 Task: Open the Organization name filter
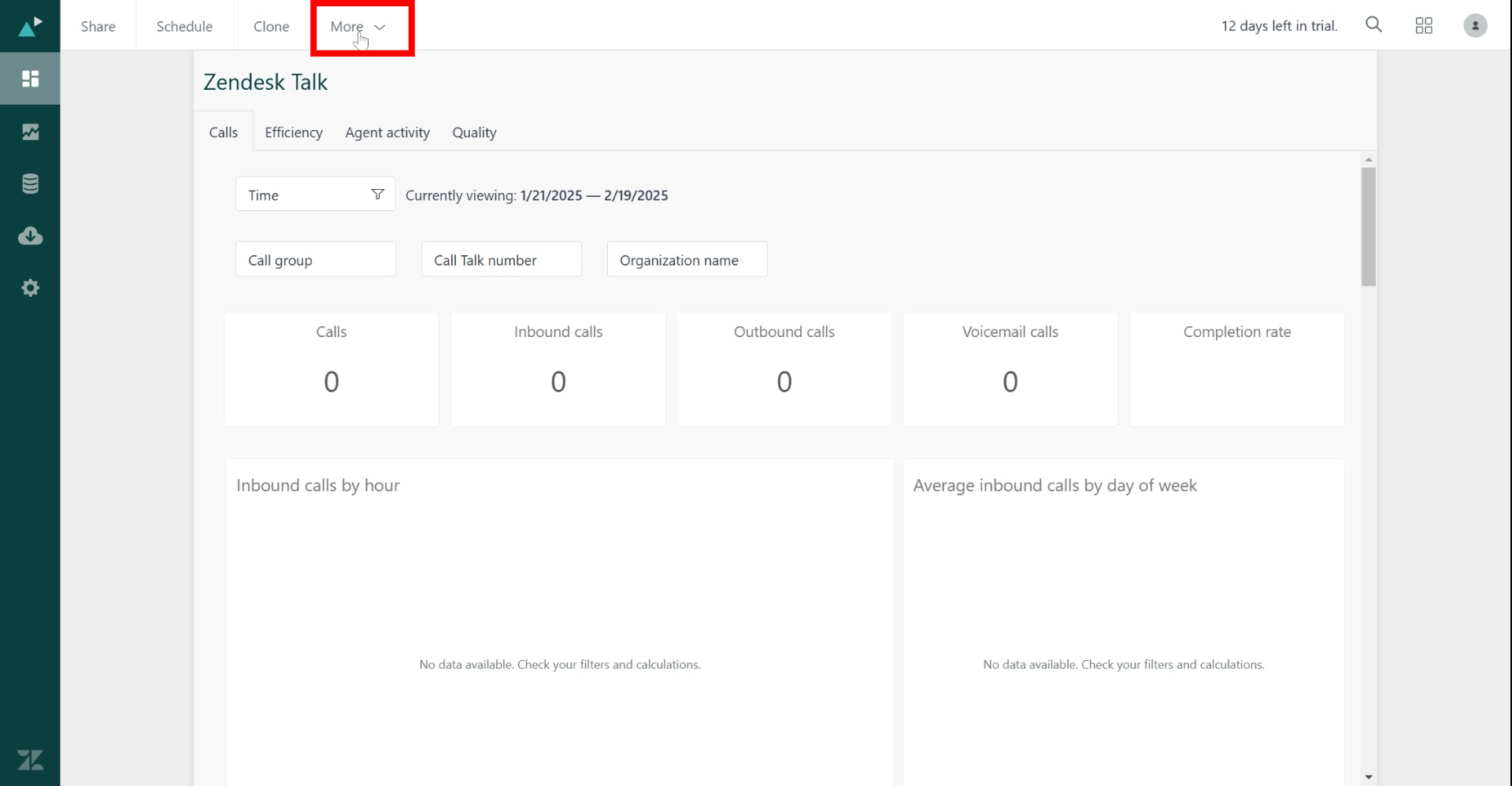pyautogui.click(x=687, y=260)
